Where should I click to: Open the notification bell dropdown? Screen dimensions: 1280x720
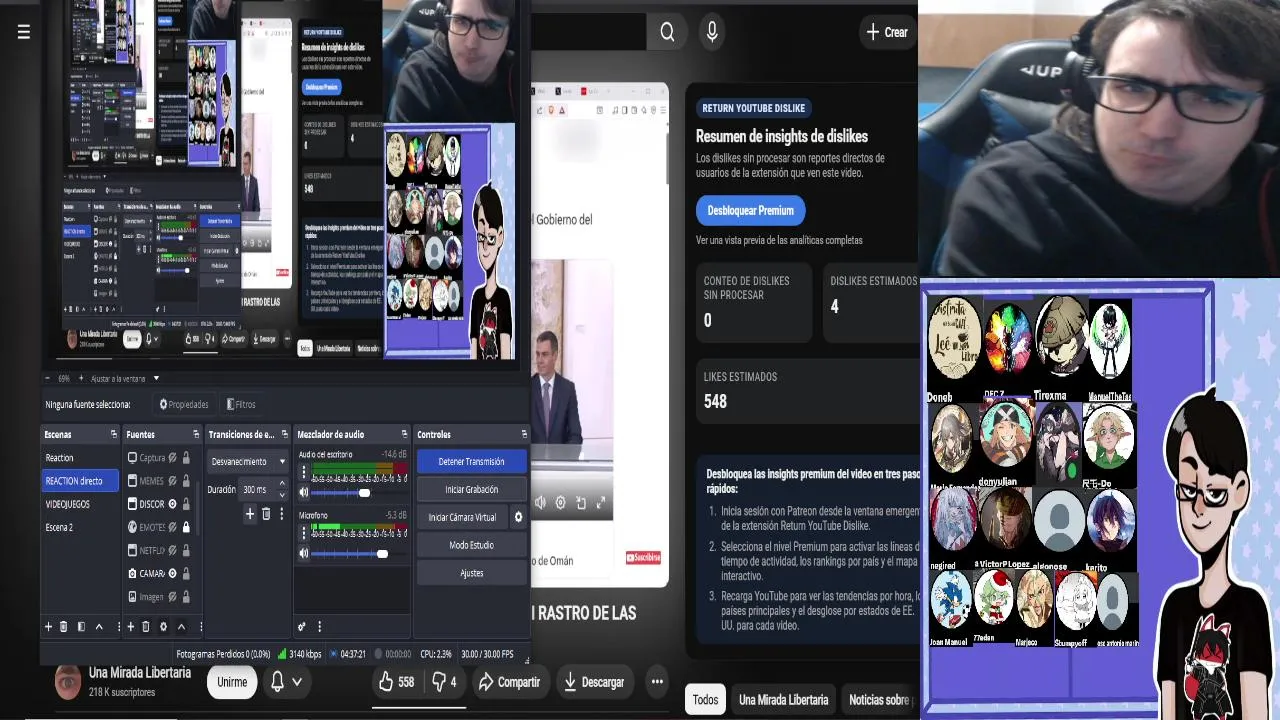[x=286, y=682]
